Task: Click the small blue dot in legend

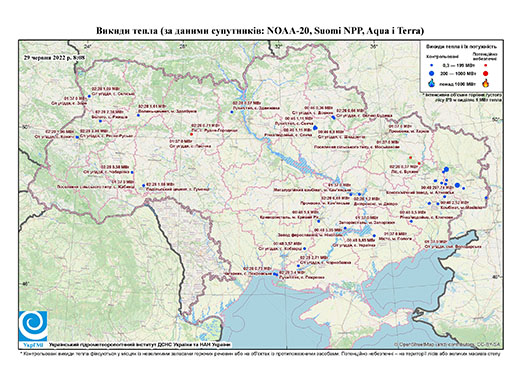Action: pos(432,65)
